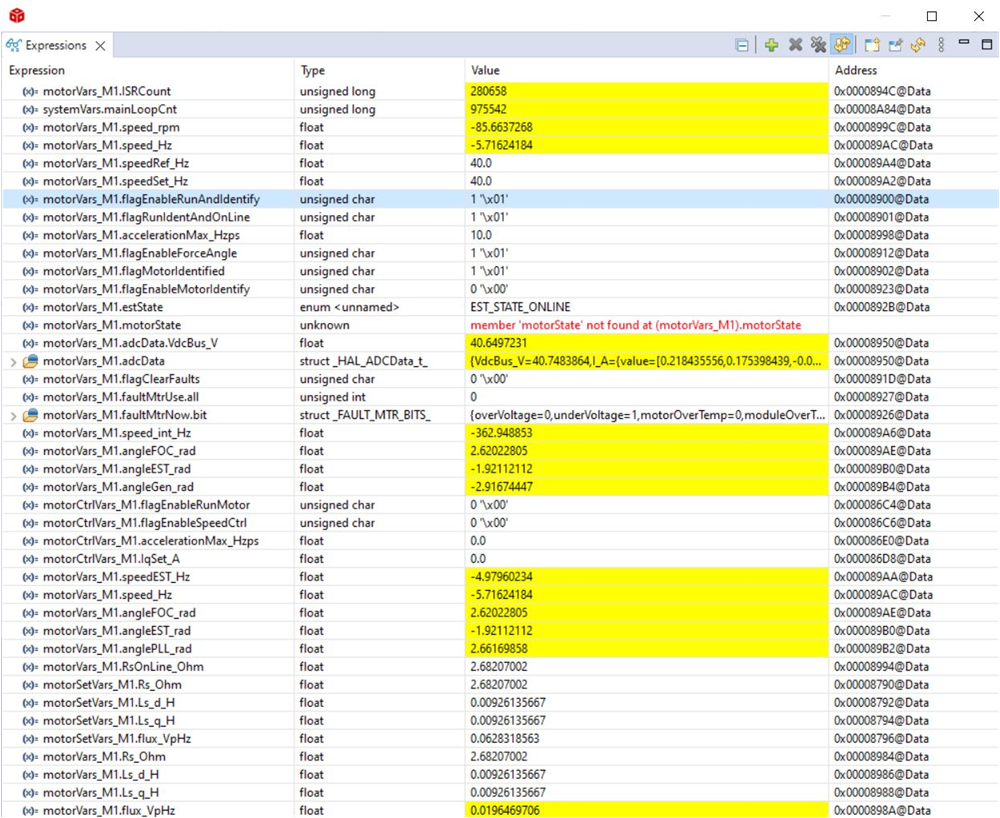Click the Pin to Debug Context icon
The image size is (1000, 818).
pos(896,46)
